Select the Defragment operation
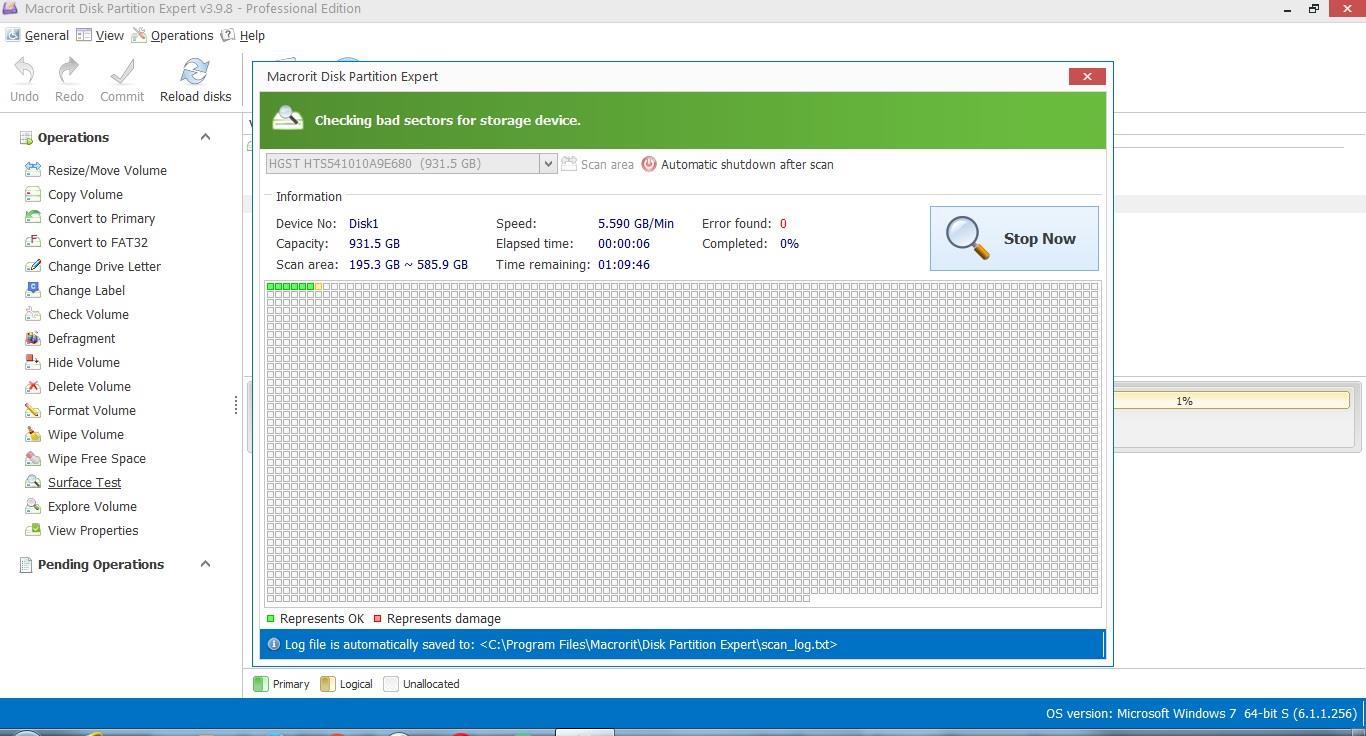This screenshot has height=736, width=1366. click(x=81, y=338)
